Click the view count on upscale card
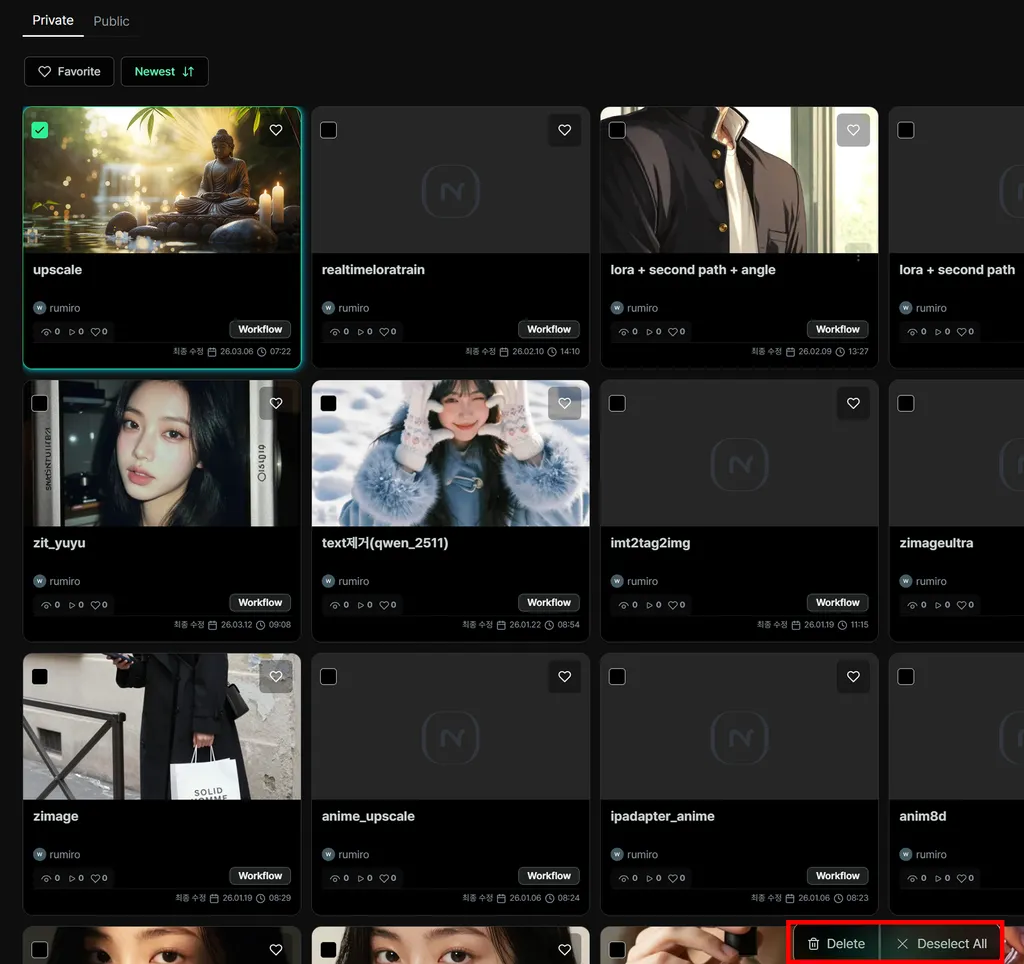Screen dimensions: 1024x964 coord(51,332)
